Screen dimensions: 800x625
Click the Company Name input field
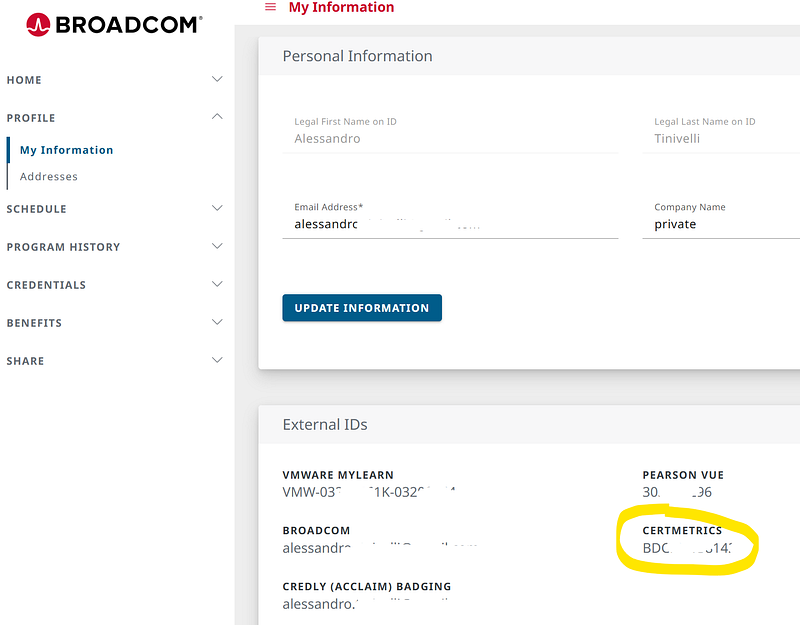pyautogui.click(x=725, y=225)
